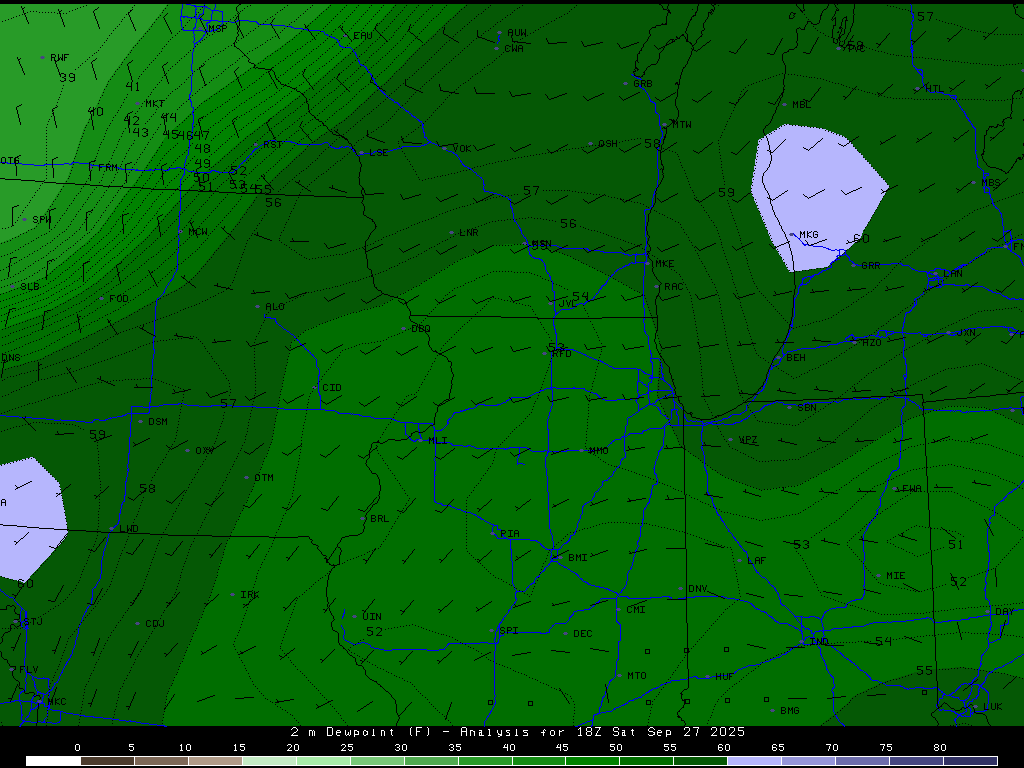Viewport: 1024px width, 768px height.
Task: Click the PIA station label
Action: click(510, 534)
